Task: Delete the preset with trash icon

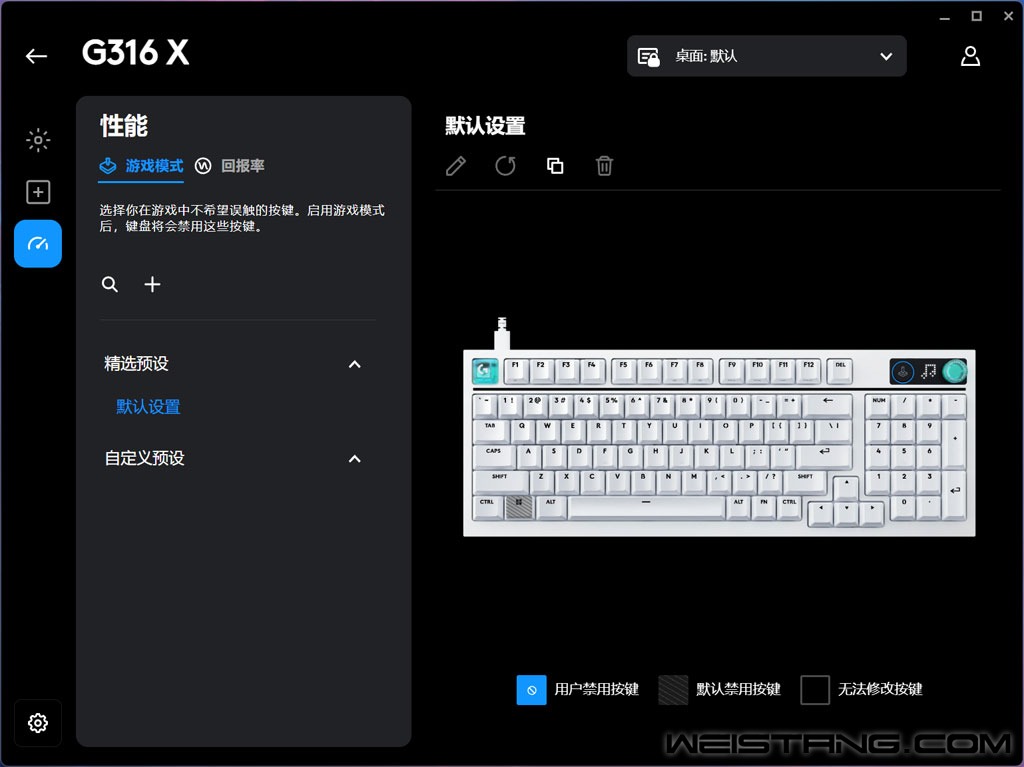Action: point(604,166)
